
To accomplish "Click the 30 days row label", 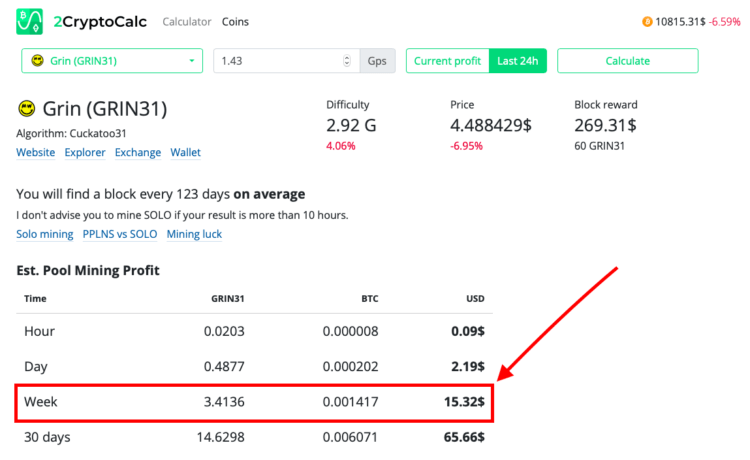I will (x=47, y=437).
